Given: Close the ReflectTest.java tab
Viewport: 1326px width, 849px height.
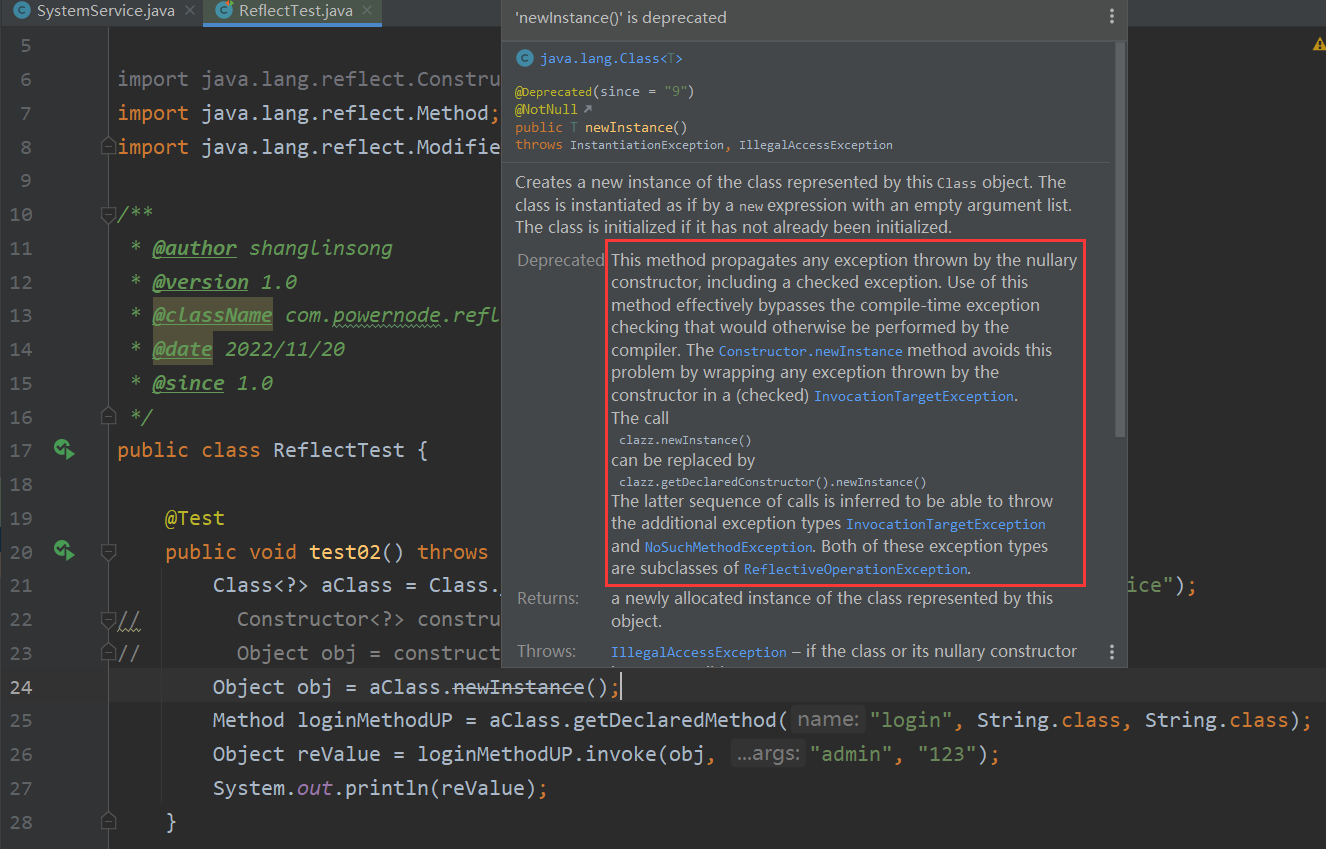Looking at the screenshot, I should 369,12.
